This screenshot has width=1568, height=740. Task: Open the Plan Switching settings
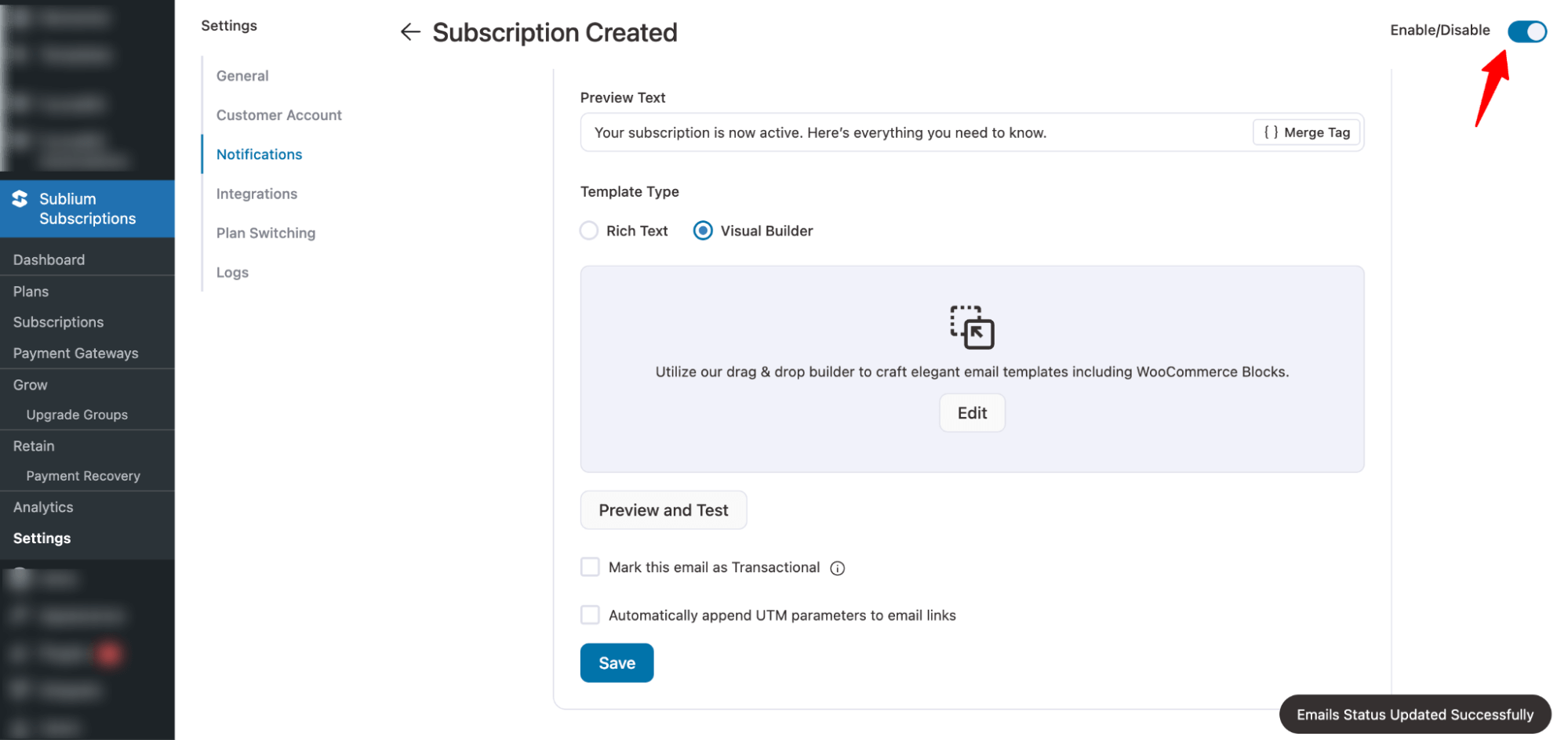click(265, 232)
